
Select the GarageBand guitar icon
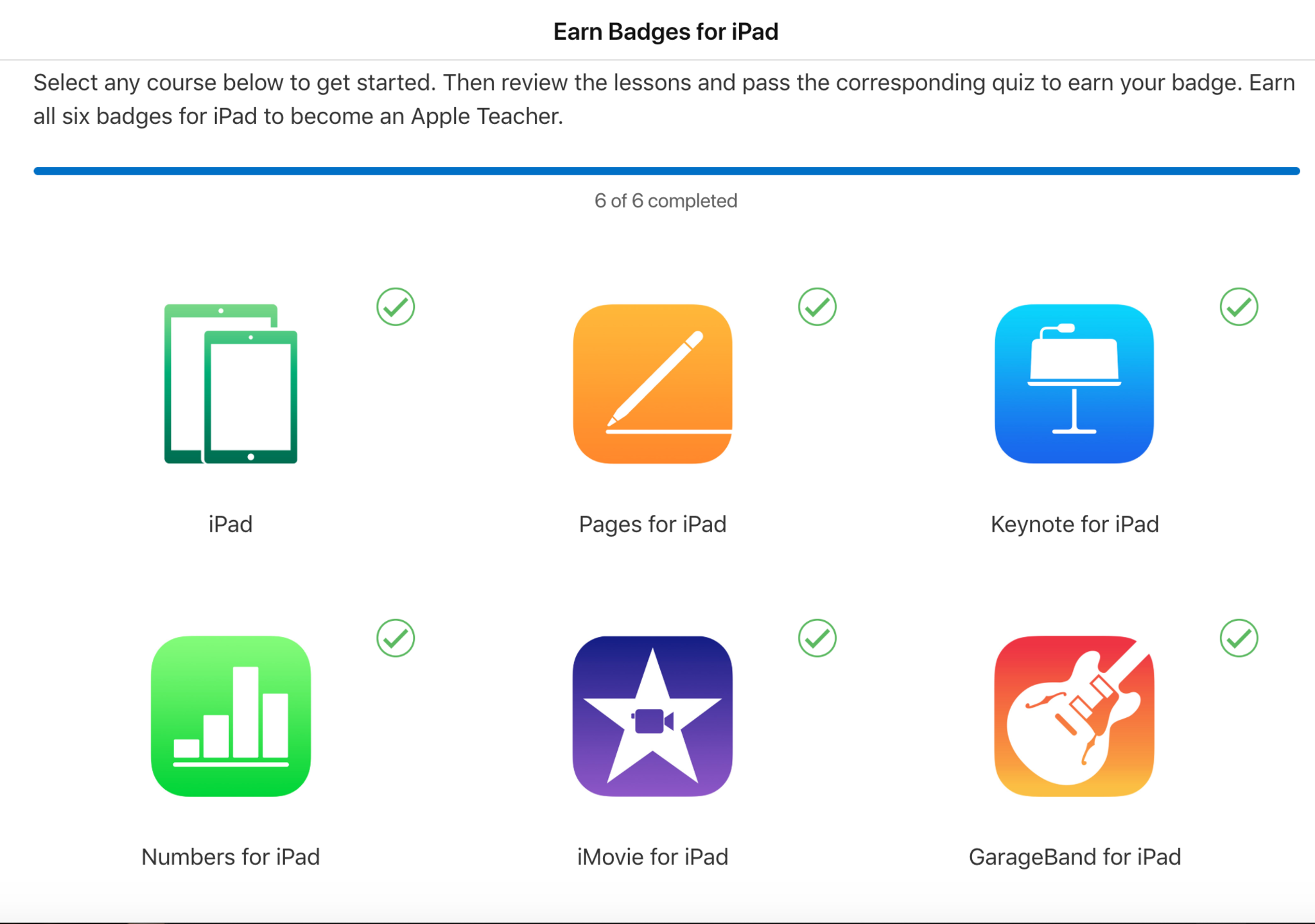pyautogui.click(x=1074, y=716)
